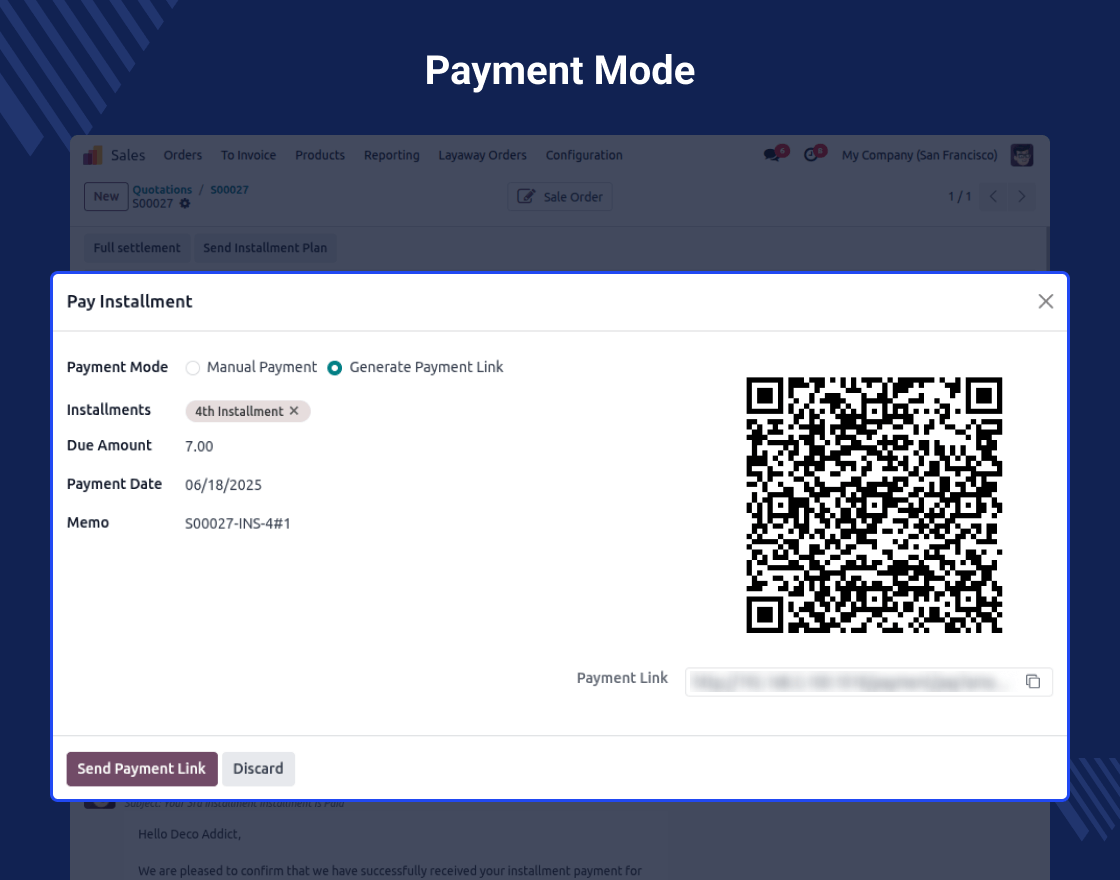Click the Payment Date field 06/18/2025
The width and height of the screenshot is (1120, 880).
(x=224, y=485)
